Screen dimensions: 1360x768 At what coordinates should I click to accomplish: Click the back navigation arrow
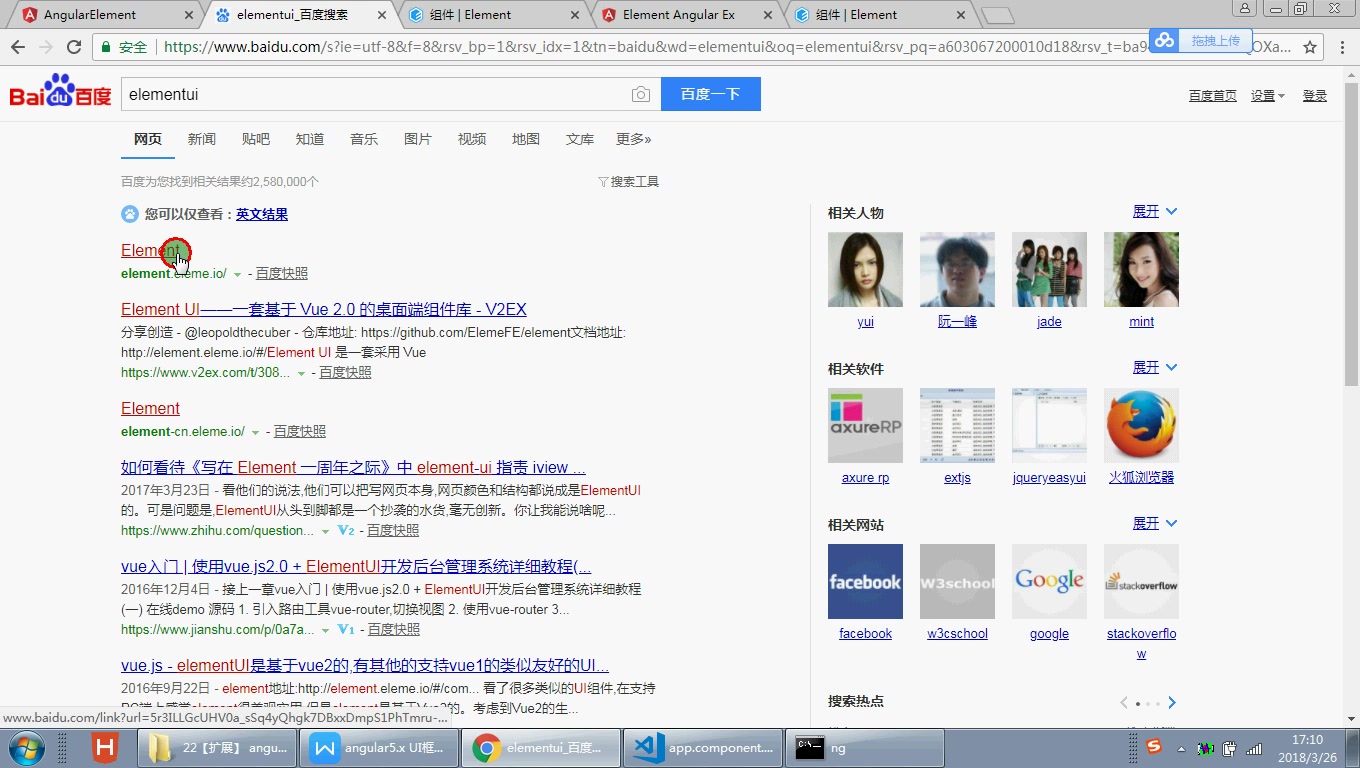click(x=20, y=45)
